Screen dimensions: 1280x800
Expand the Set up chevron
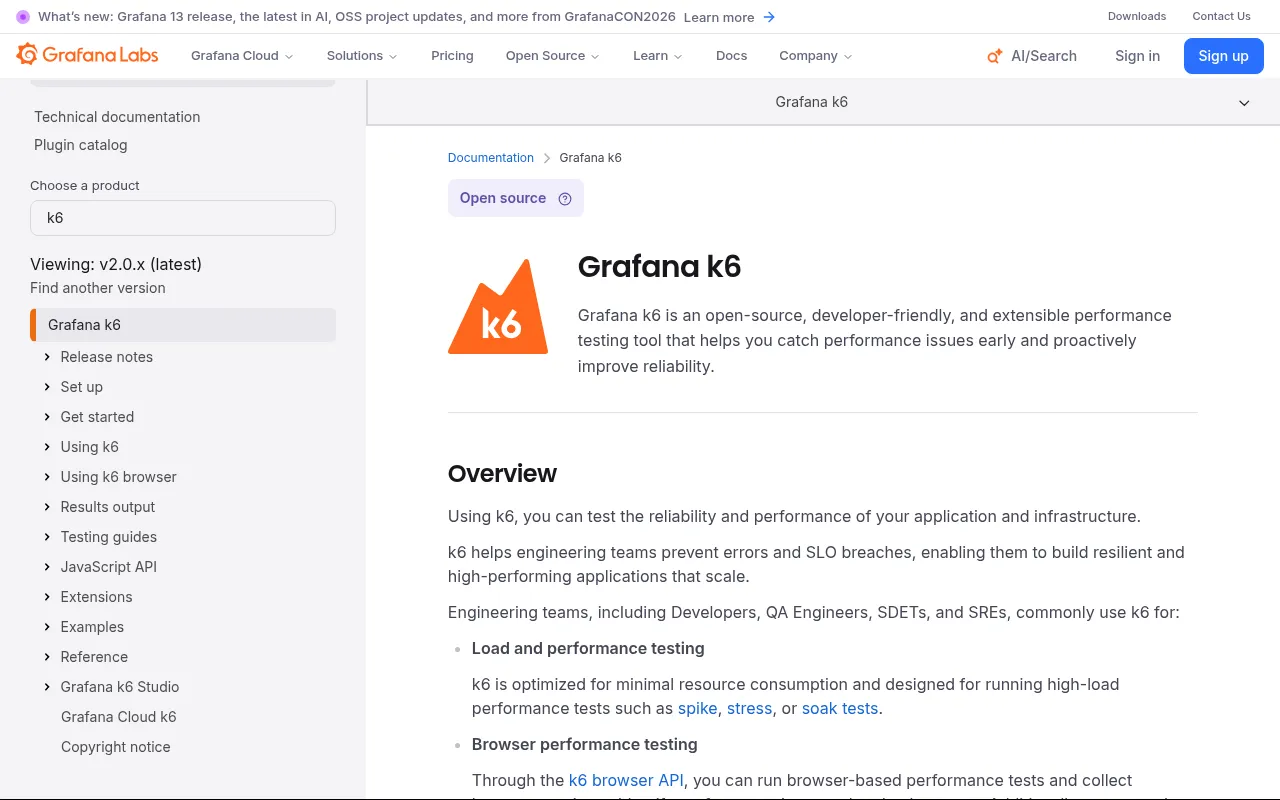tap(47, 387)
